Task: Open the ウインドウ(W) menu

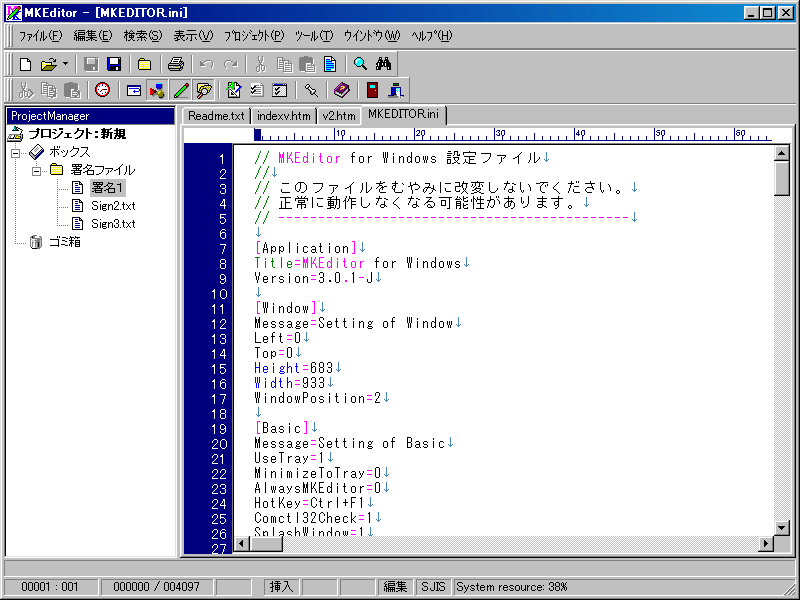Action: pos(372,36)
